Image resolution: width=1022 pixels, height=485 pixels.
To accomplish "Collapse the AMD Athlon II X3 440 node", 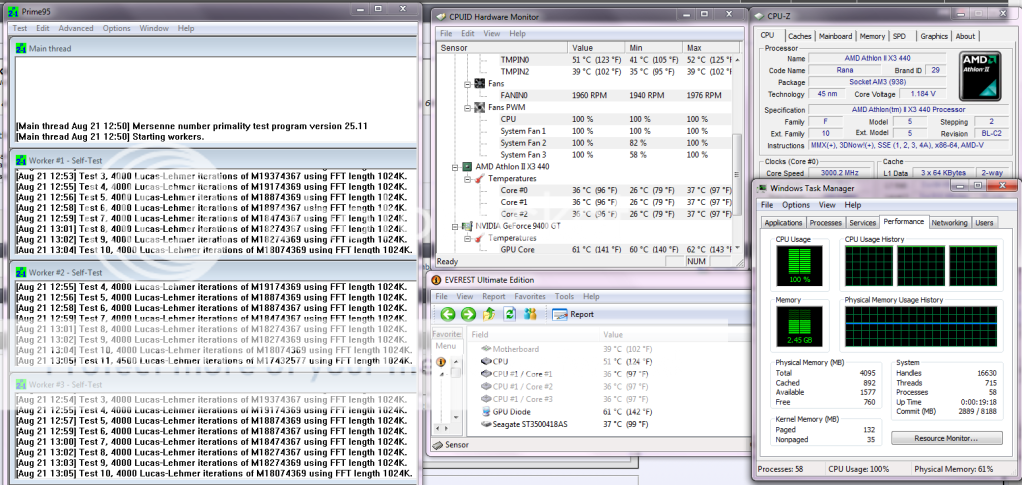I will 455,167.
